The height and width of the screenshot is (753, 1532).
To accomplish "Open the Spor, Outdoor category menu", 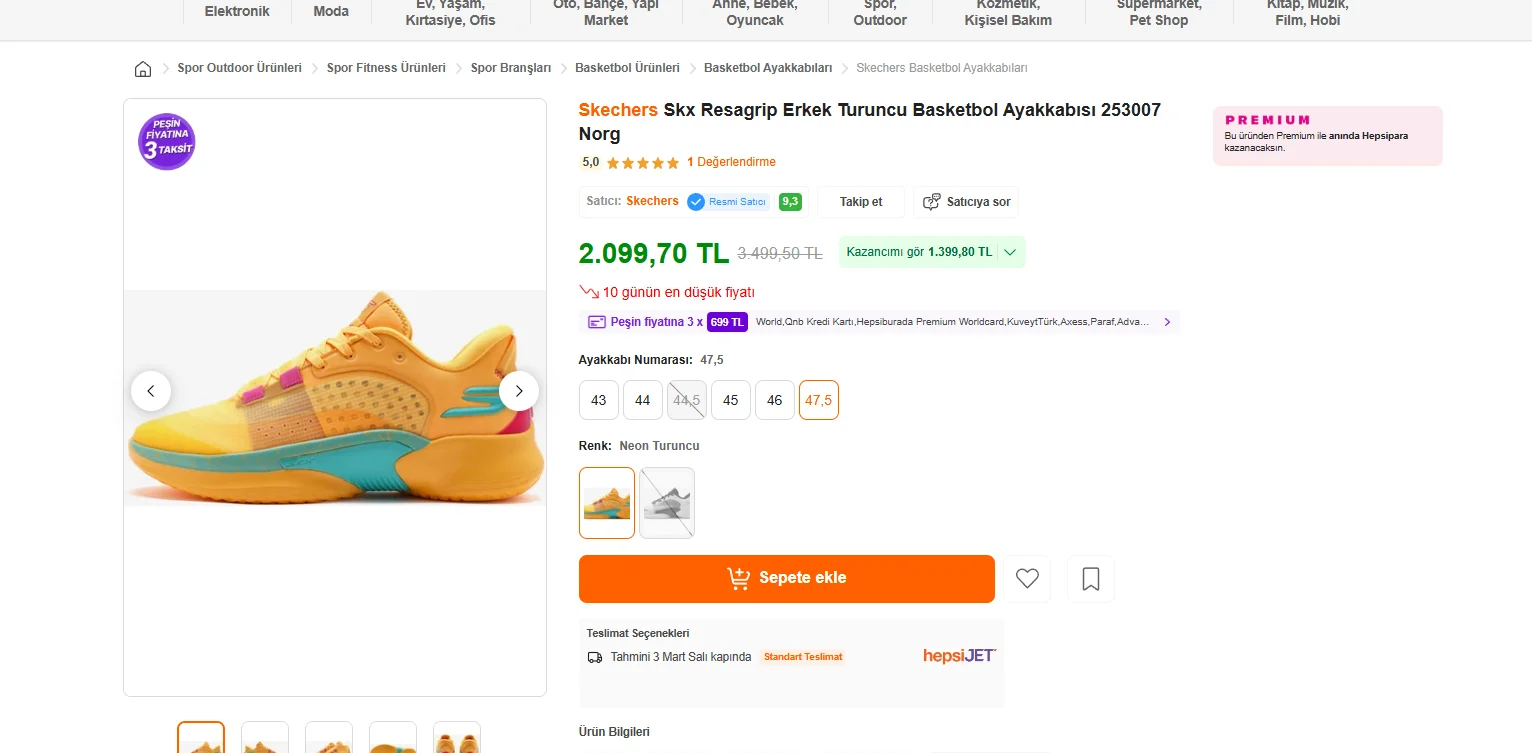I will tap(880, 13).
